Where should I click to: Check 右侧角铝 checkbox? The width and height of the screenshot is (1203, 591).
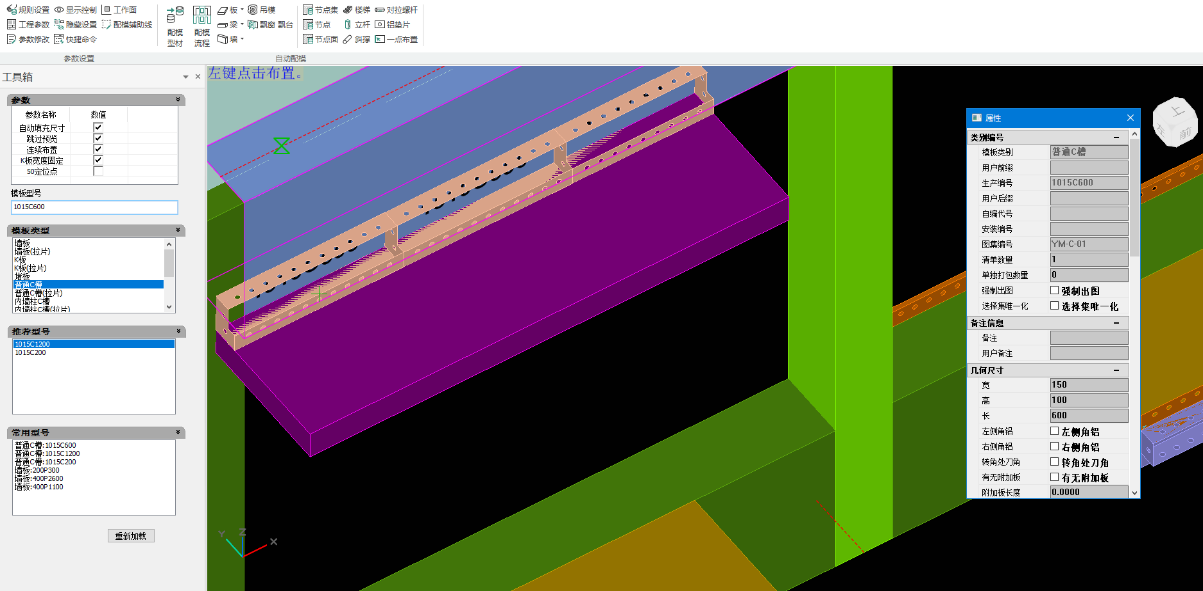tap(1054, 447)
